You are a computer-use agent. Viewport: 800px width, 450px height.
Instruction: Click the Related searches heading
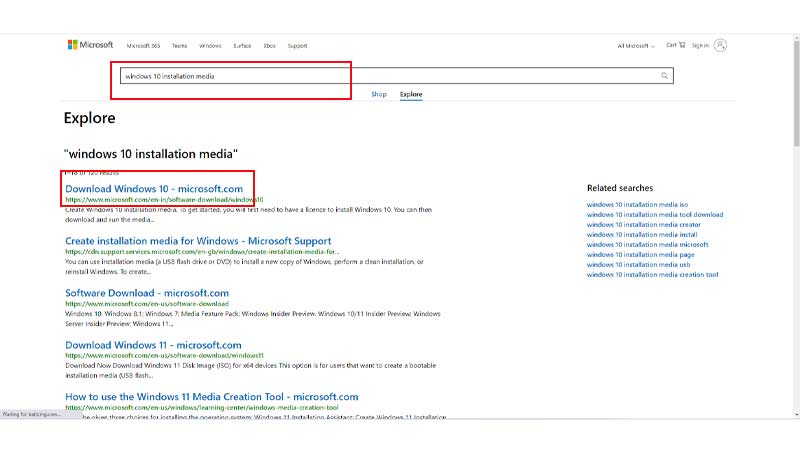[620, 188]
